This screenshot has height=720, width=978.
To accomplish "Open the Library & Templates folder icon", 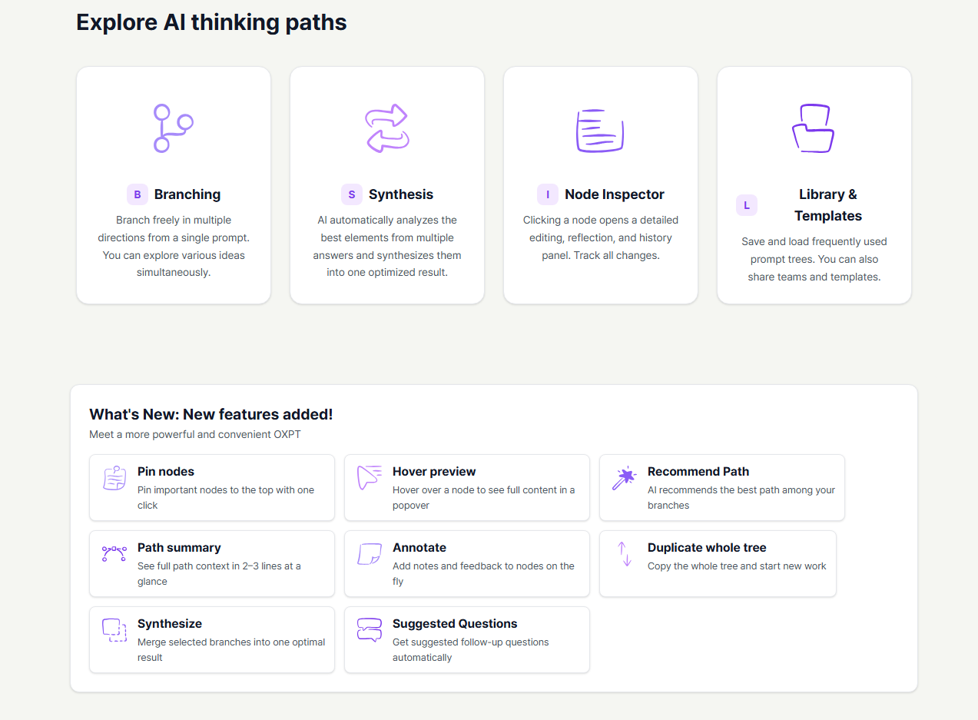I will coord(813,126).
